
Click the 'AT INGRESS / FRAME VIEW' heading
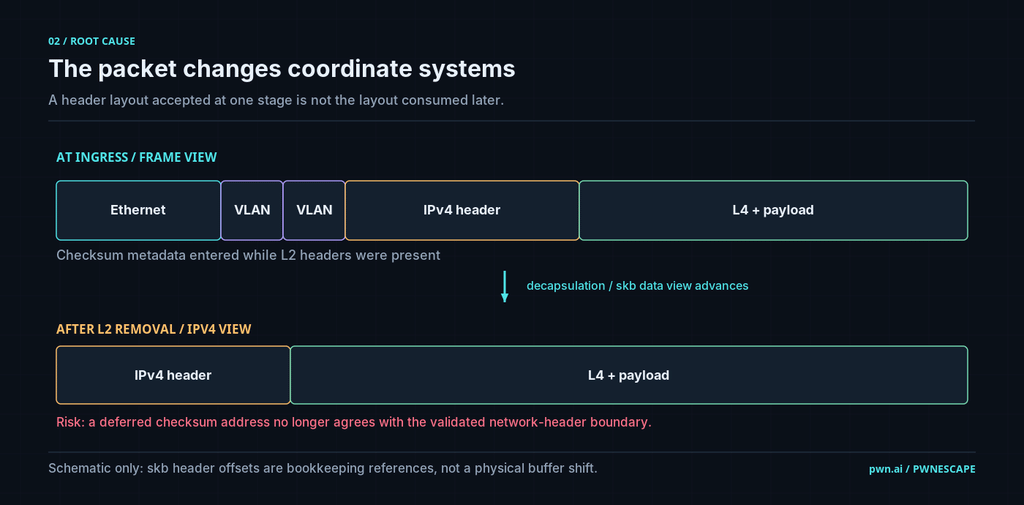point(136,157)
